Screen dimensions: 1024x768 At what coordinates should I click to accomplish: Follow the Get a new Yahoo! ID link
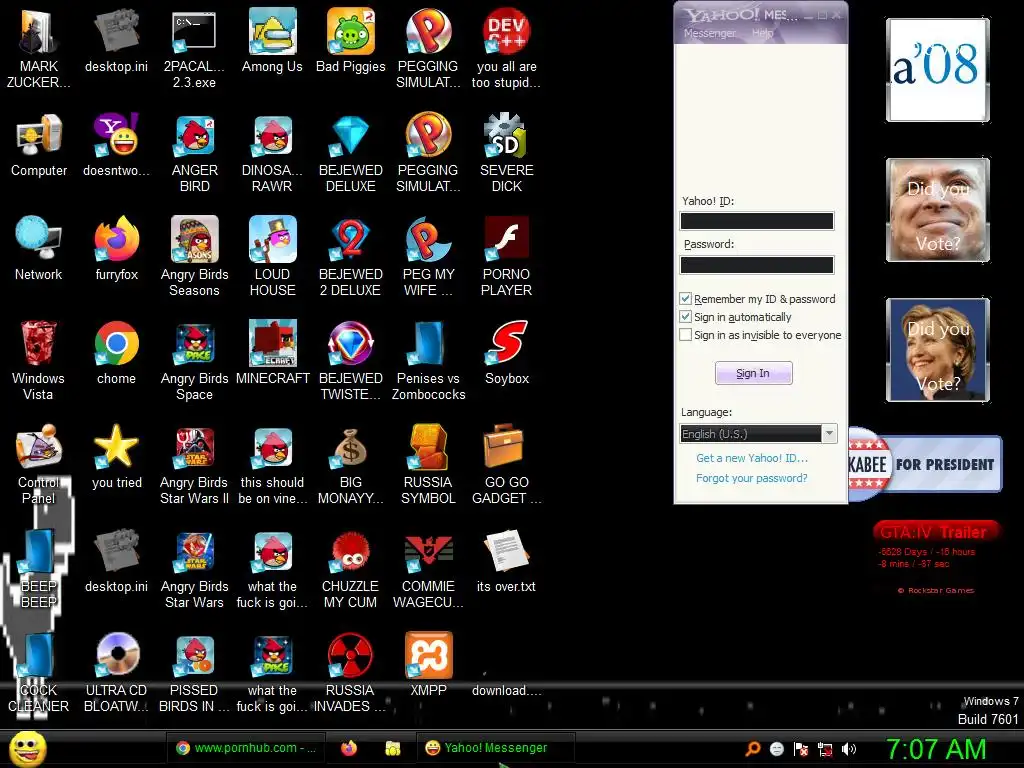pos(752,458)
